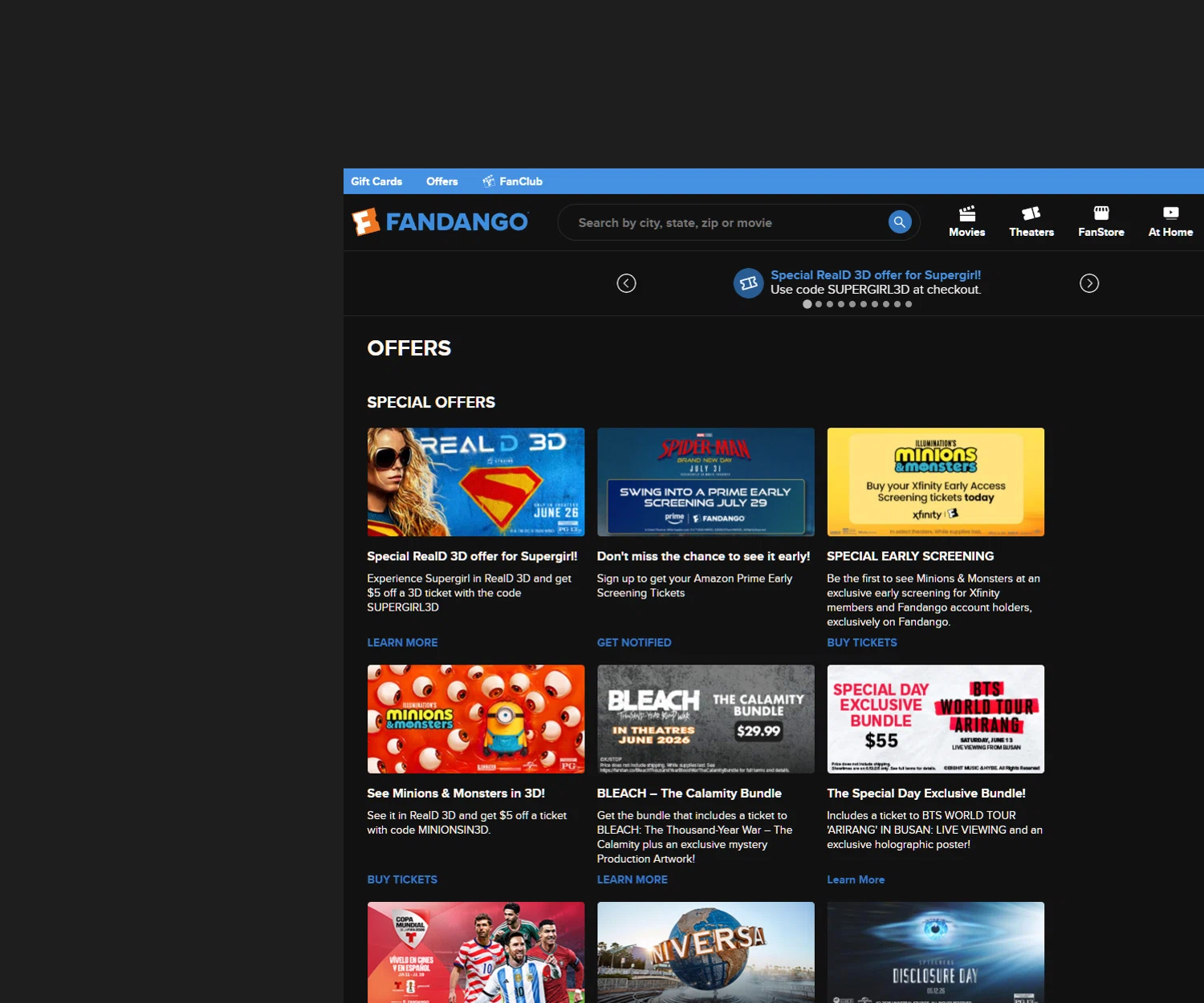Open the FanStore shop icon
This screenshot has height=1003, width=1204.
click(1101, 213)
